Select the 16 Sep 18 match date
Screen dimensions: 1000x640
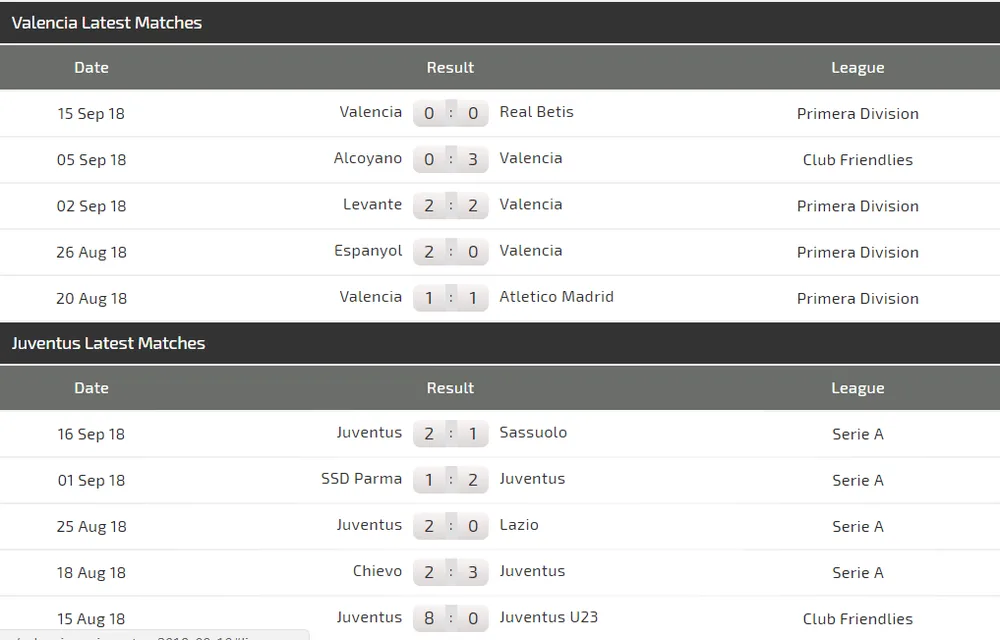(x=91, y=434)
